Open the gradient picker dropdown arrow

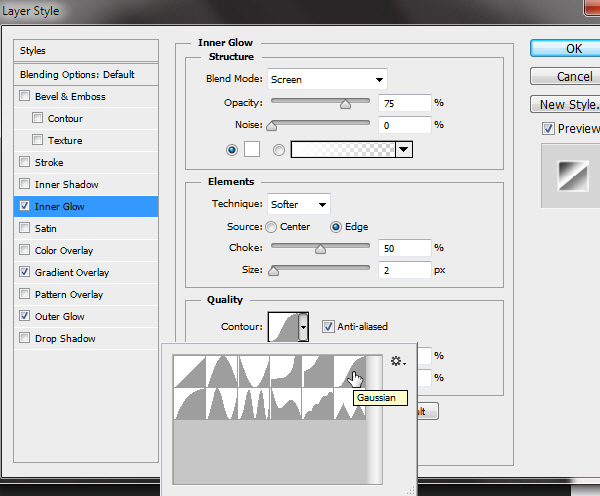point(404,149)
